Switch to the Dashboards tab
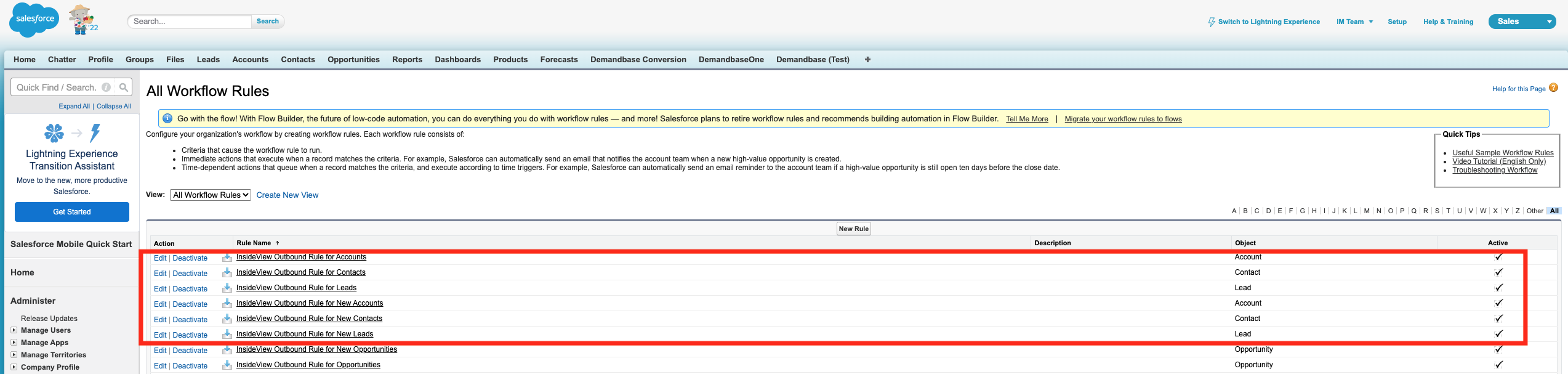Screen dimensions: 1568x374 pyautogui.click(x=457, y=60)
